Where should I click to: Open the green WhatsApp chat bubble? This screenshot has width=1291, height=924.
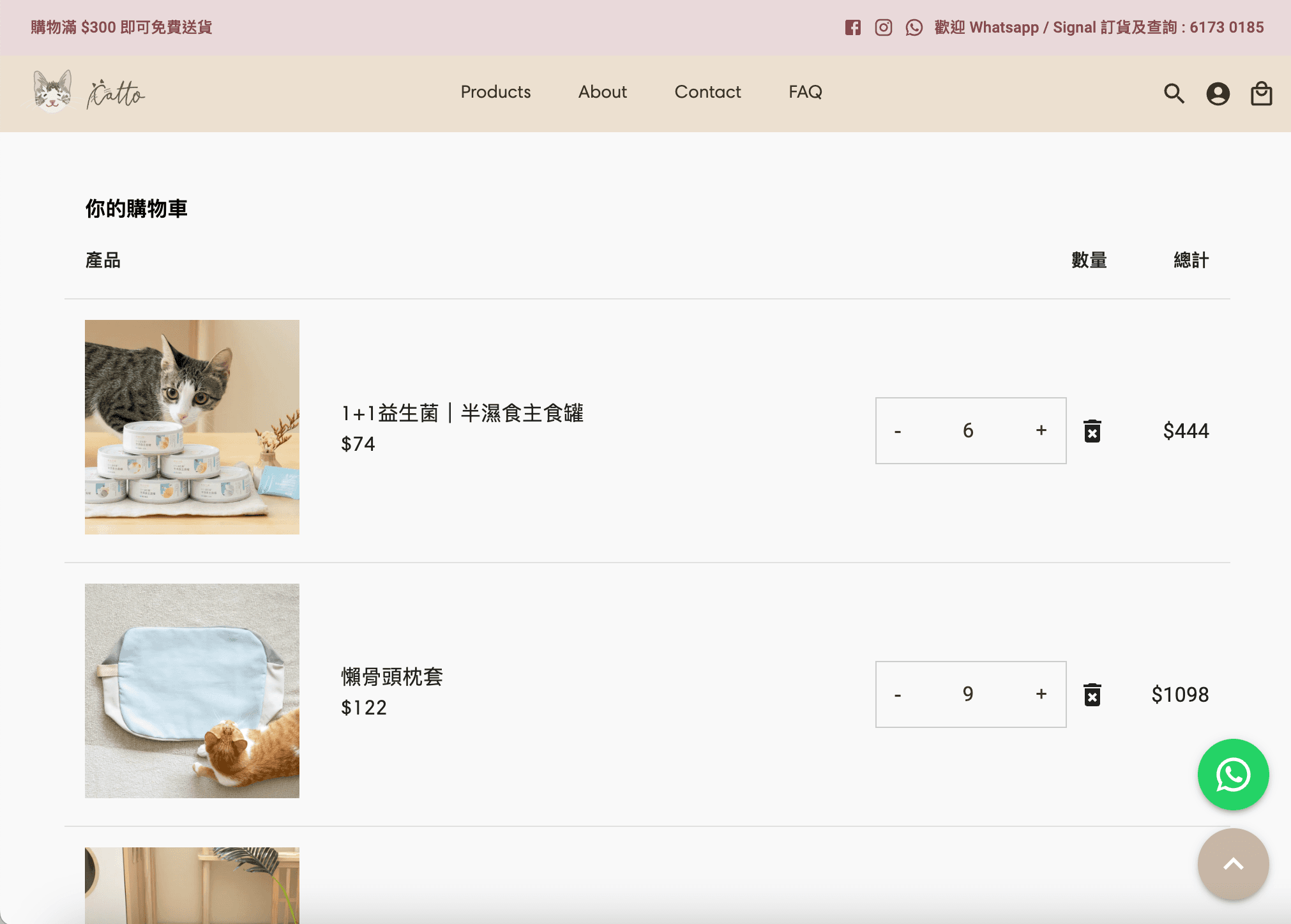click(1233, 775)
